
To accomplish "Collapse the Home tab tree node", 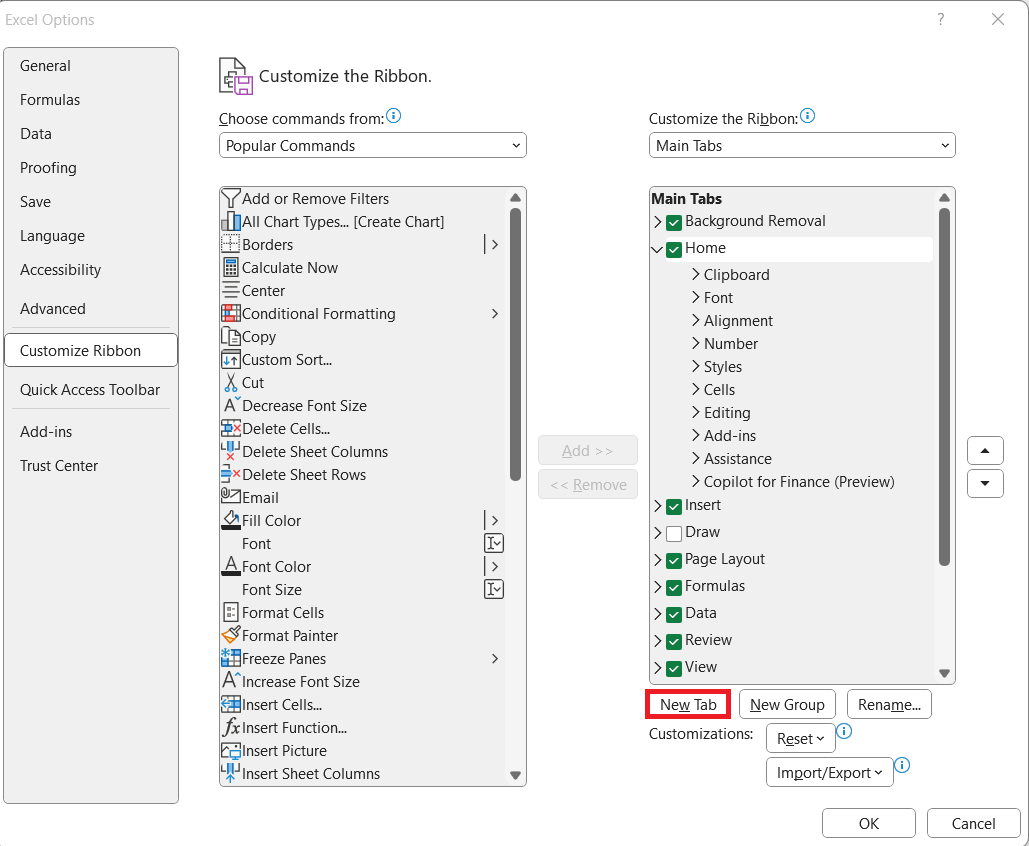I will pyautogui.click(x=657, y=249).
